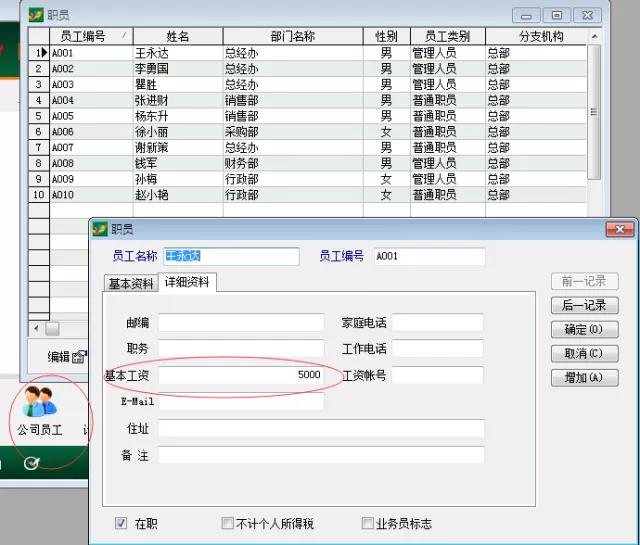
Task: Click row header number 10
Action: (39, 195)
